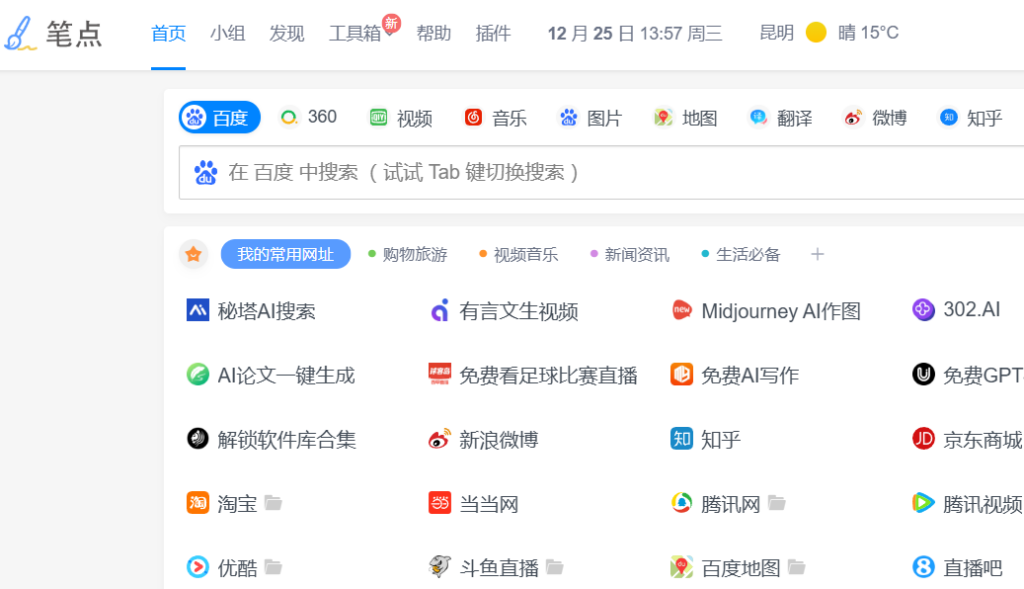This screenshot has height=589, width=1024.
Task: Switch to 购物旅游 category
Action: pyautogui.click(x=408, y=255)
